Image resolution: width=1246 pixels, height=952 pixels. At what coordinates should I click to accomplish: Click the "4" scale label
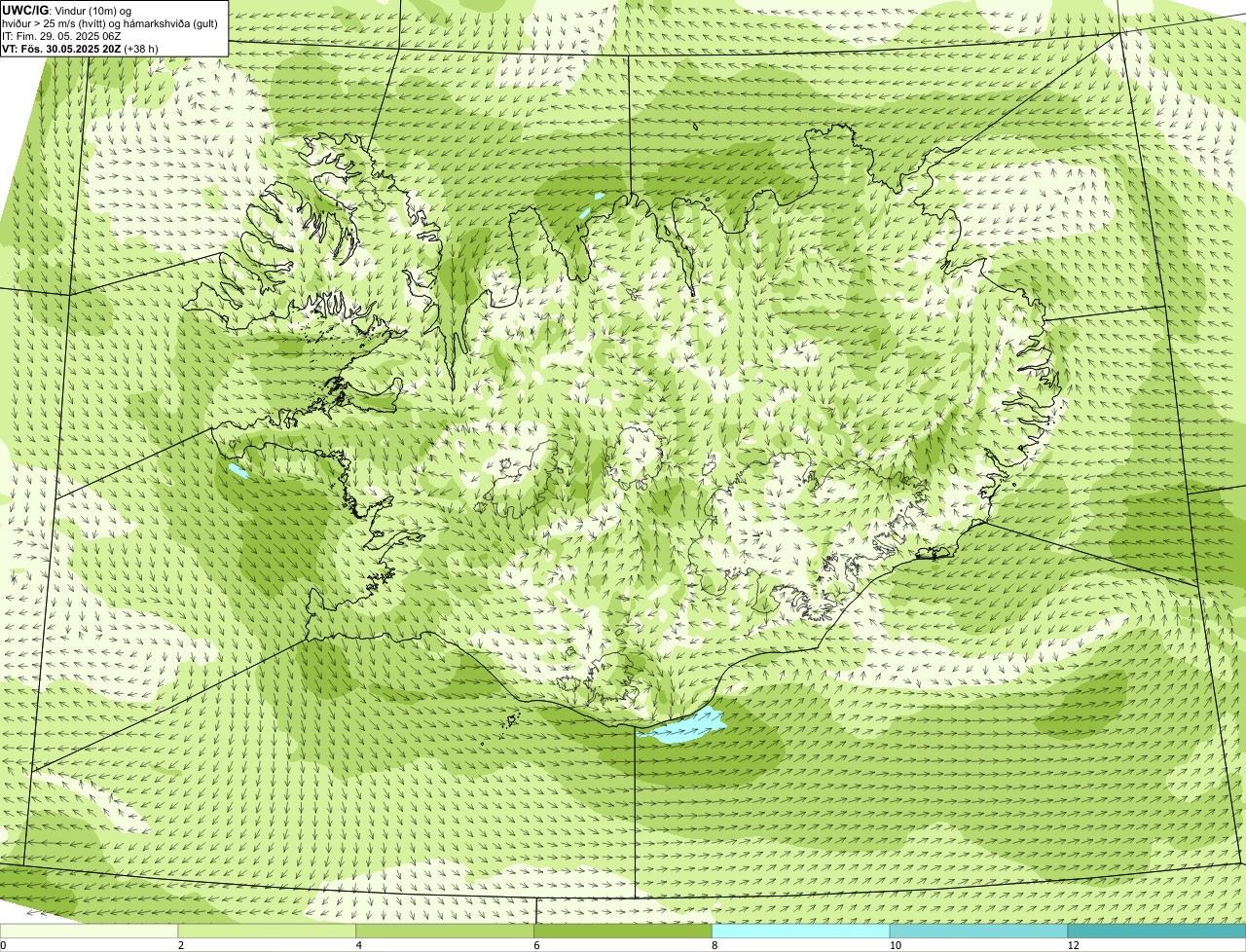point(359,945)
